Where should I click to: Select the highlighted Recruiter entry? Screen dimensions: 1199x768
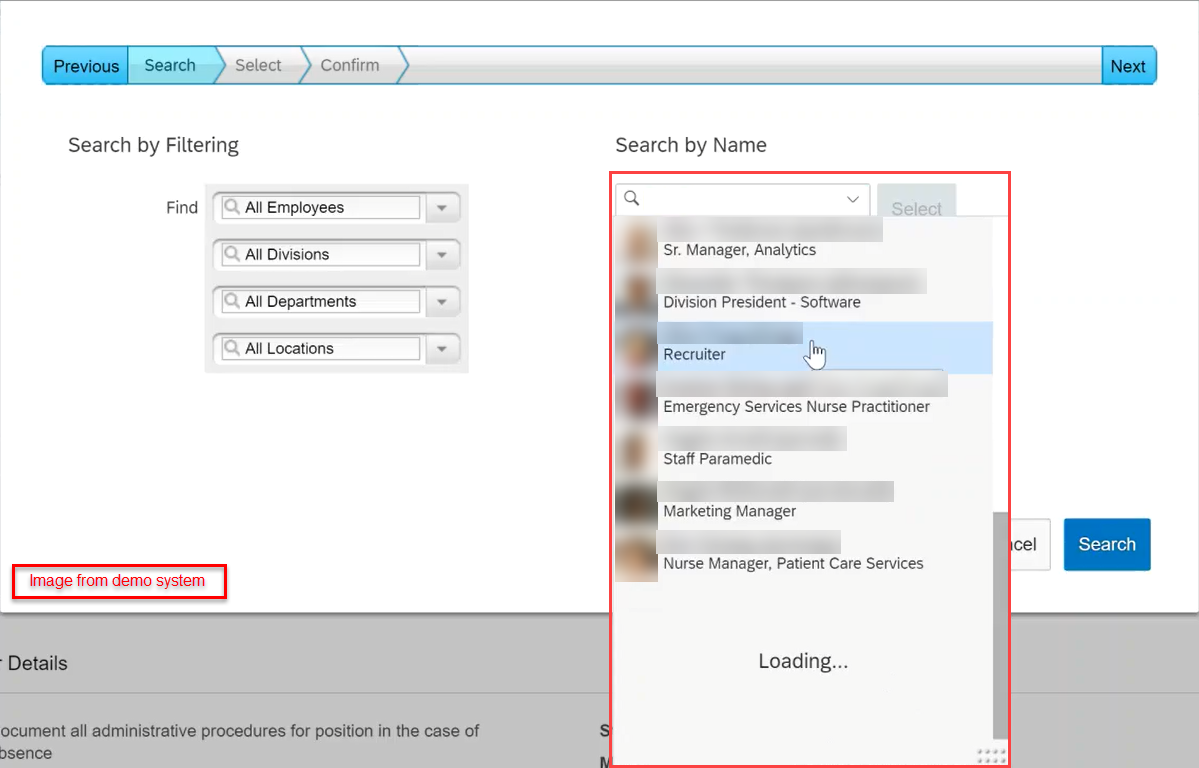coord(804,347)
